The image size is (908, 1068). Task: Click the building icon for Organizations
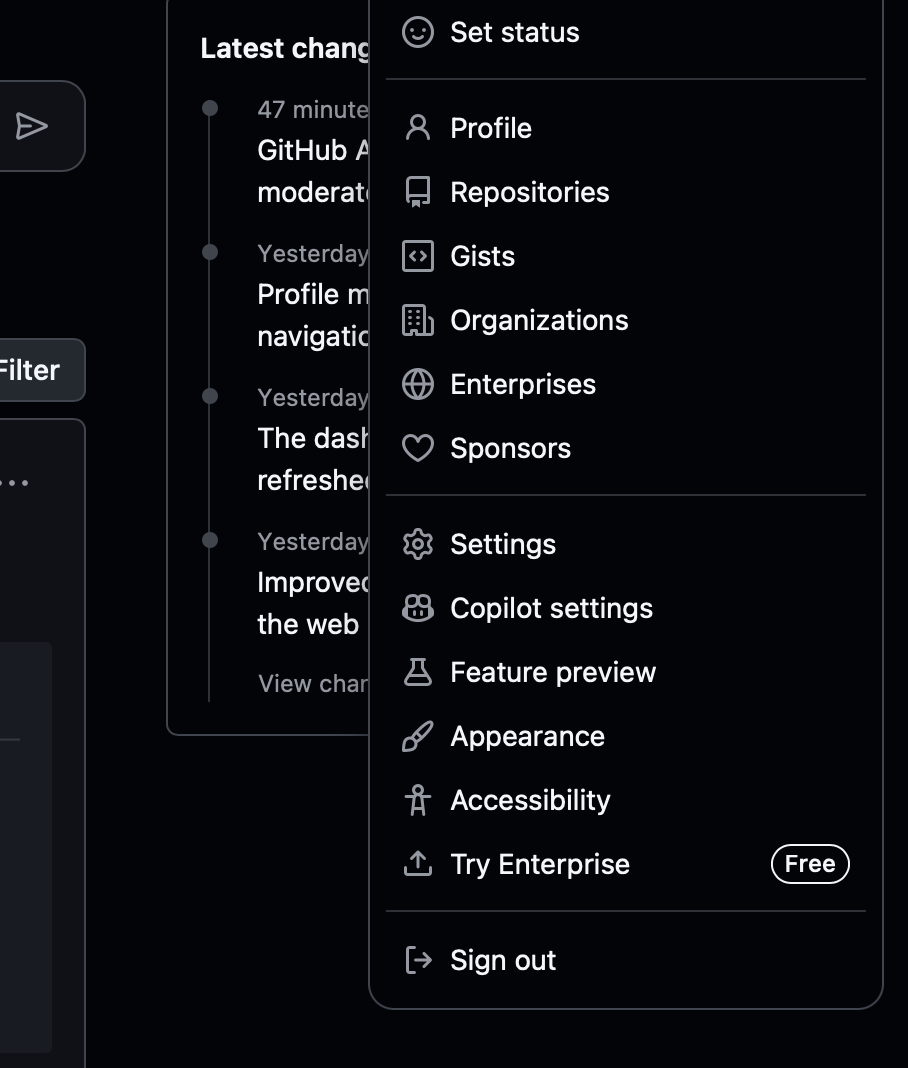(x=418, y=320)
